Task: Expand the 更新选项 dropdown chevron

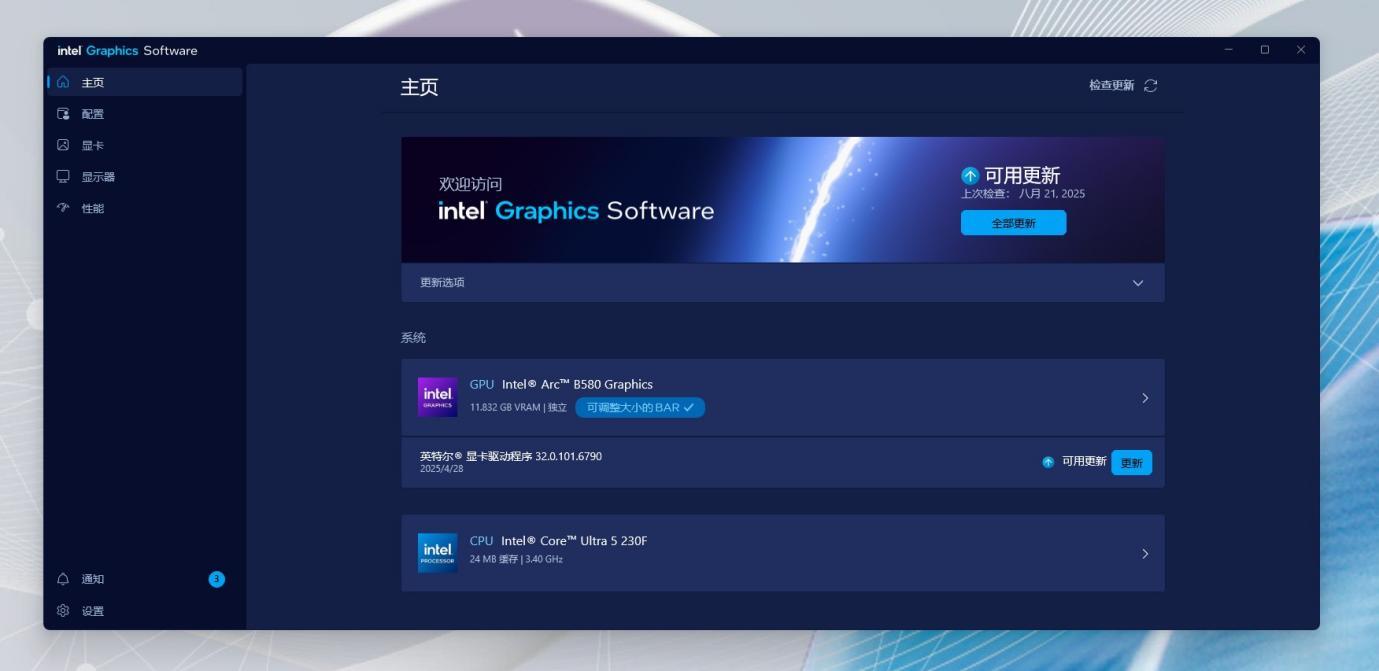Action: coord(1137,283)
